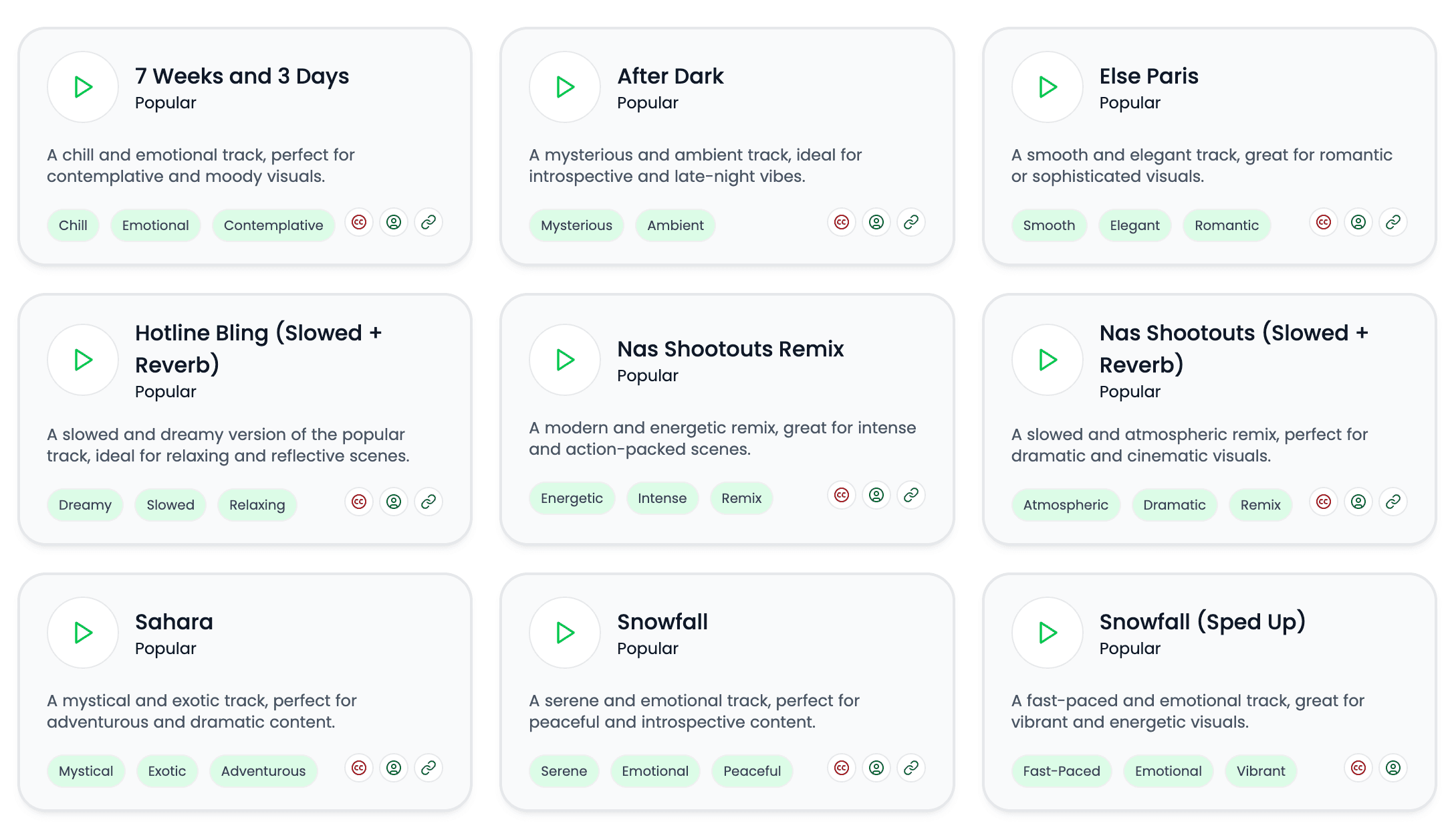Click the Creative Commons icon on Snowfall card
This screenshot has width=1456, height=836.
point(842,768)
